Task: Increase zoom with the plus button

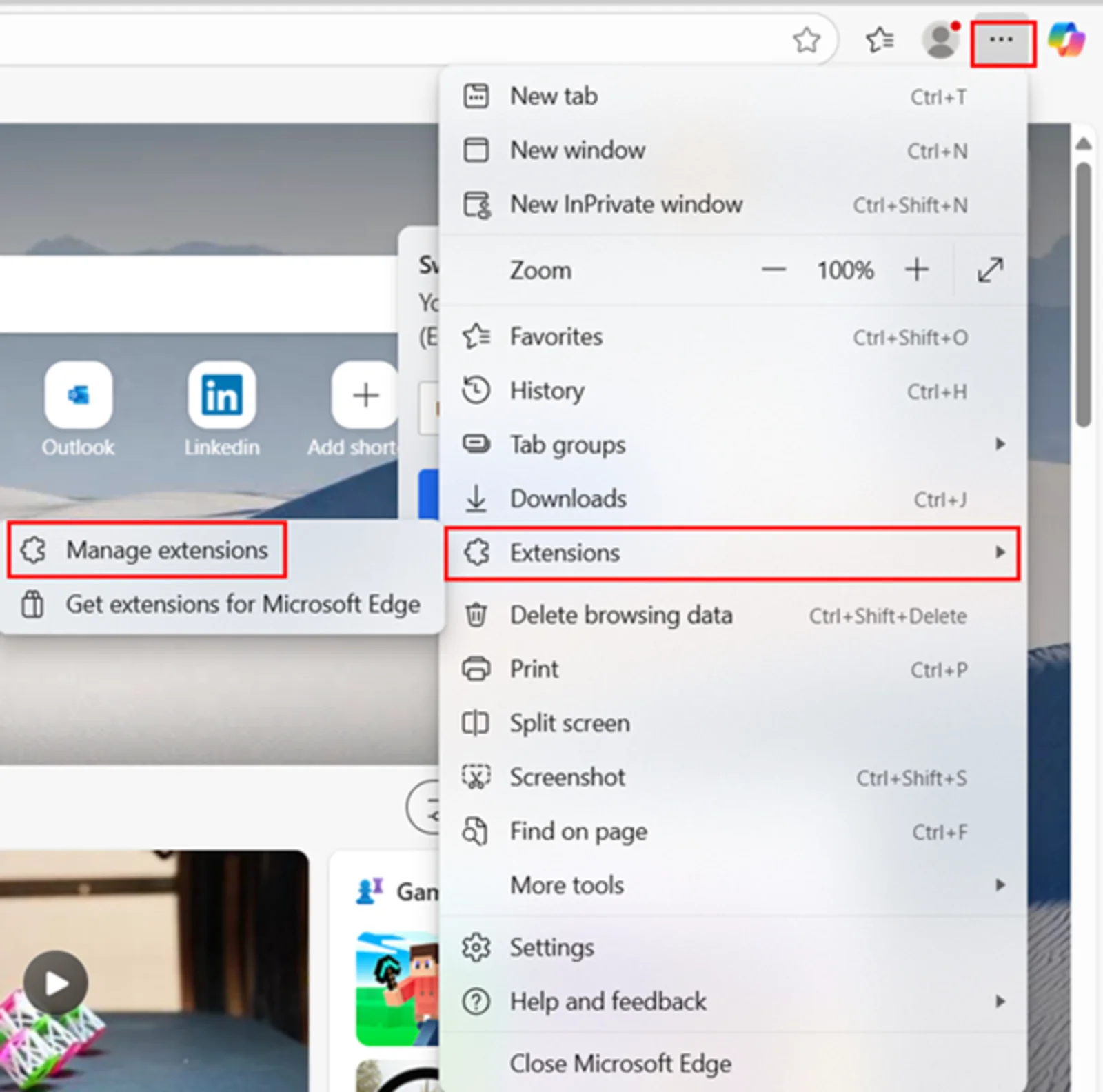Action: [x=917, y=270]
